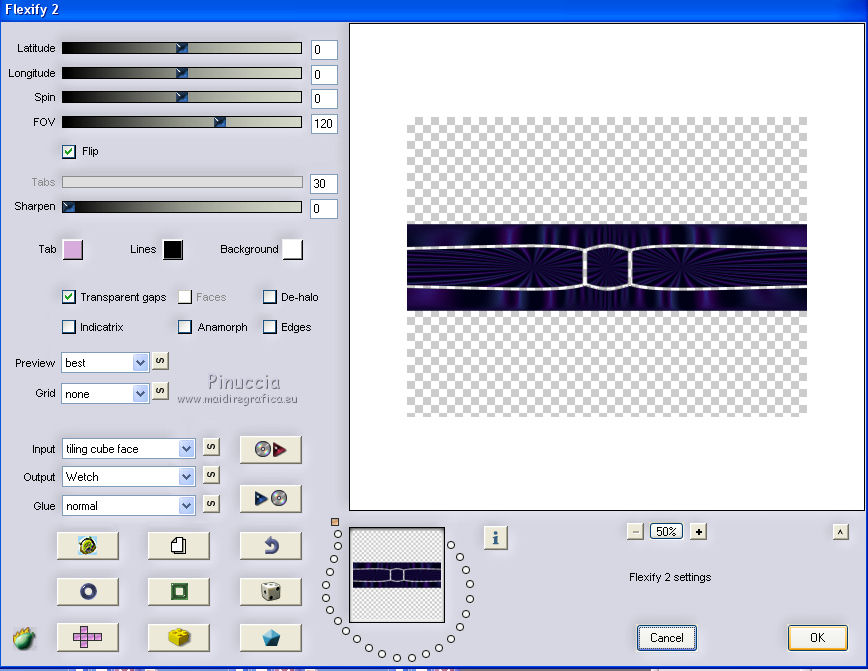Click the dice randomize button
The height and width of the screenshot is (671, 868).
click(271, 591)
